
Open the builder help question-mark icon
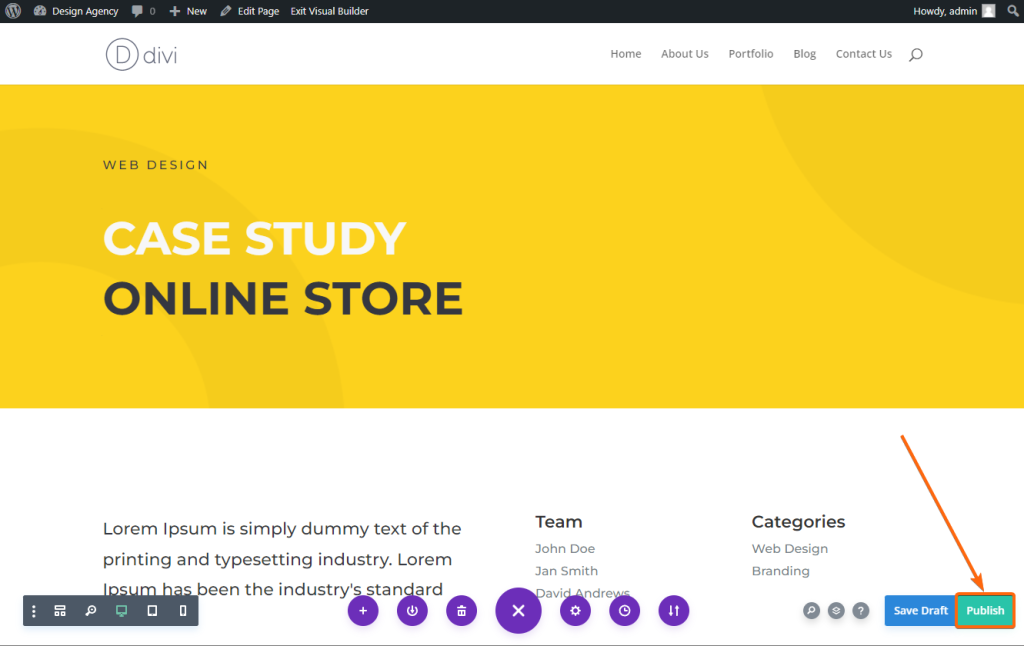[x=861, y=611]
